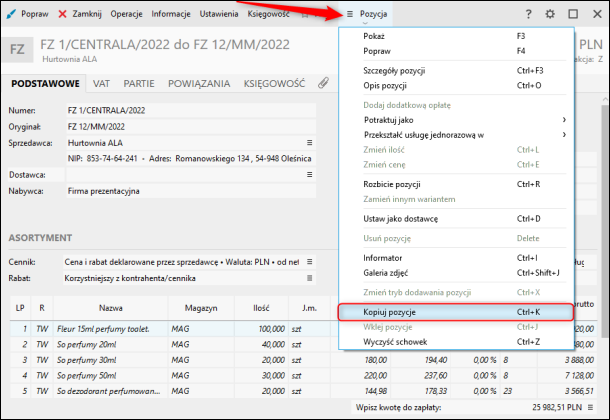Select row So dezodorant perfumowan...

pos(303,391)
